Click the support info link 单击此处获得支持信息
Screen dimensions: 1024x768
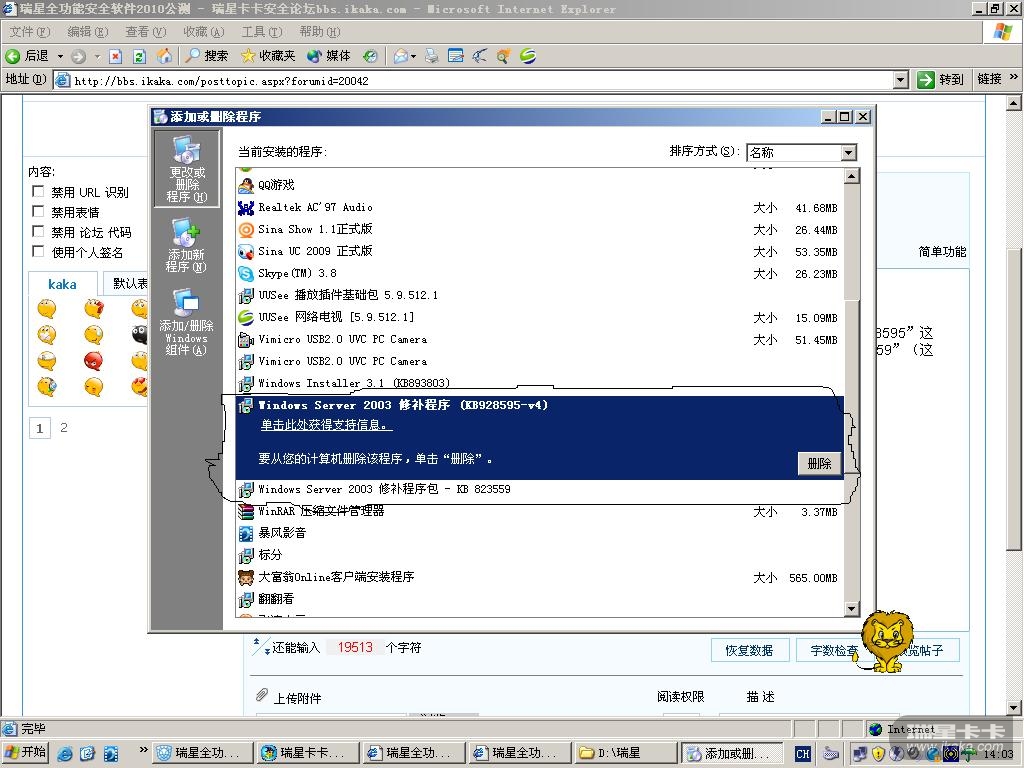pyautogui.click(x=326, y=425)
